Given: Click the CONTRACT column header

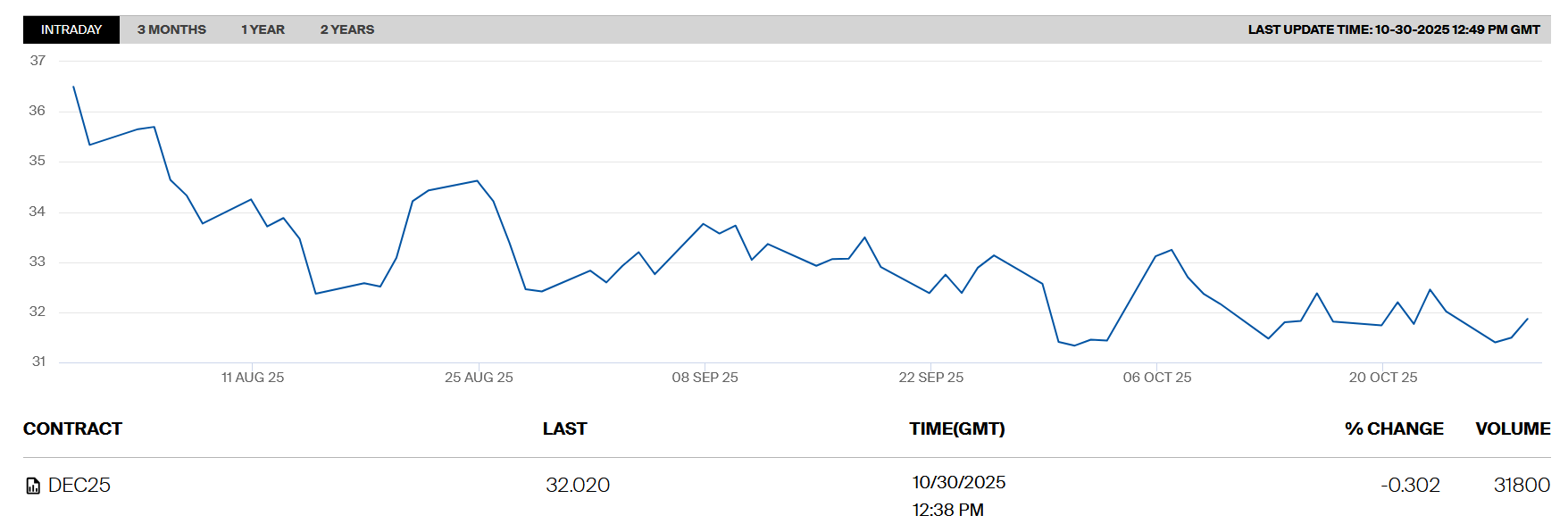Looking at the screenshot, I should pyautogui.click(x=72, y=428).
